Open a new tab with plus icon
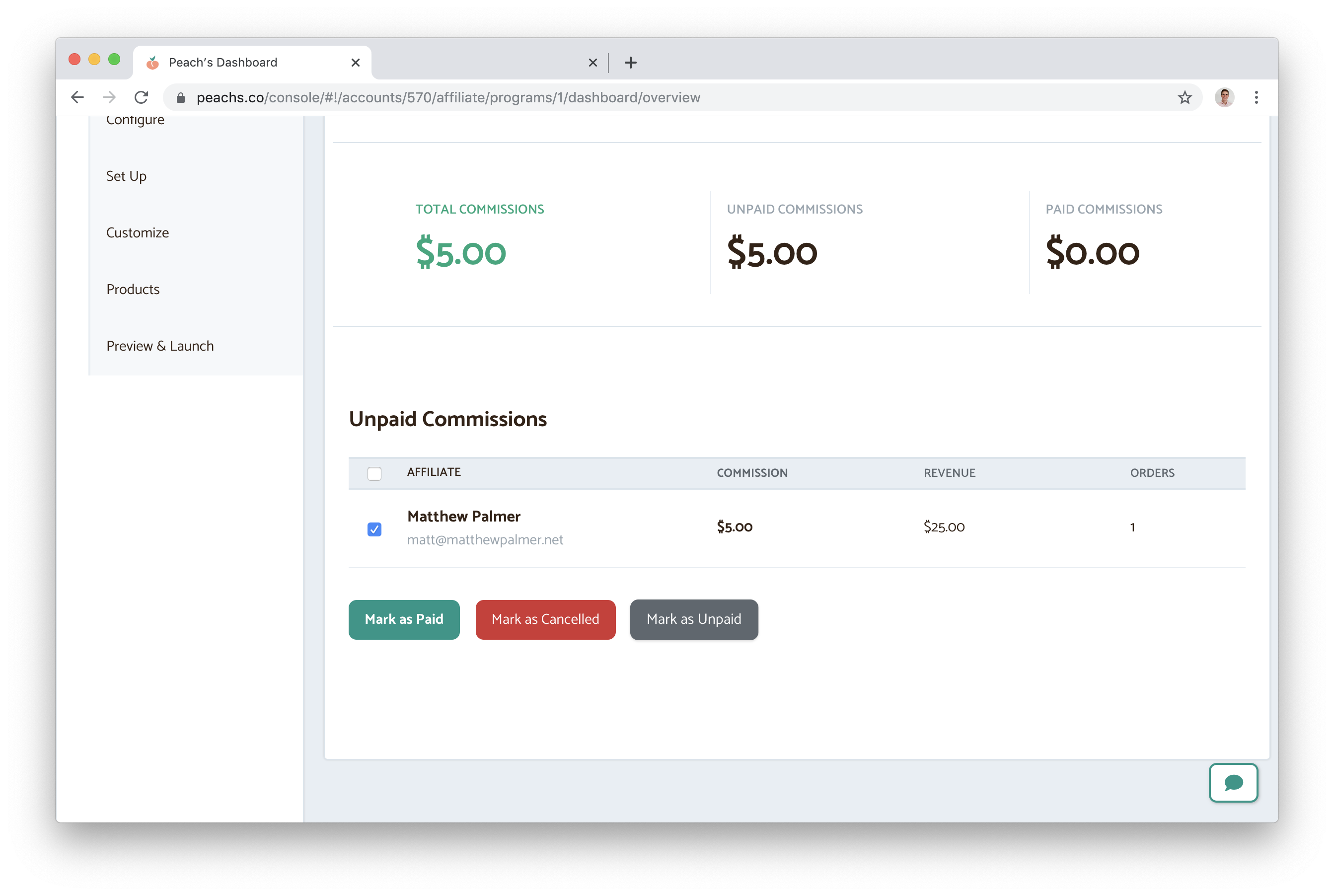 630,63
